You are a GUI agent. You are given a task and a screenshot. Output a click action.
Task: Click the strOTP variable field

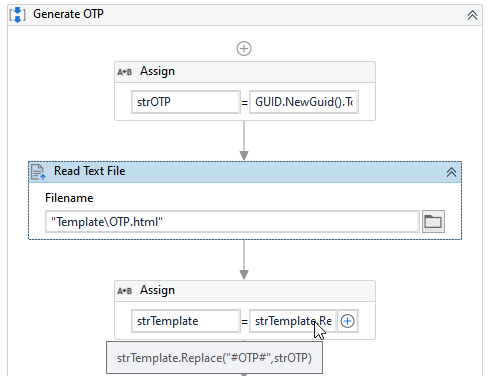(x=186, y=102)
